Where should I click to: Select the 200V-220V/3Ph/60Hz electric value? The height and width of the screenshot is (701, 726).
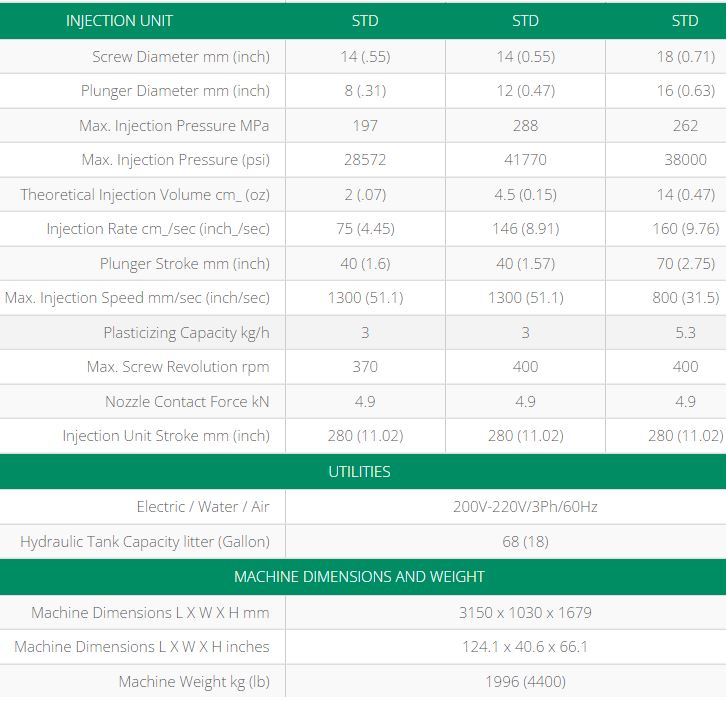[525, 507]
